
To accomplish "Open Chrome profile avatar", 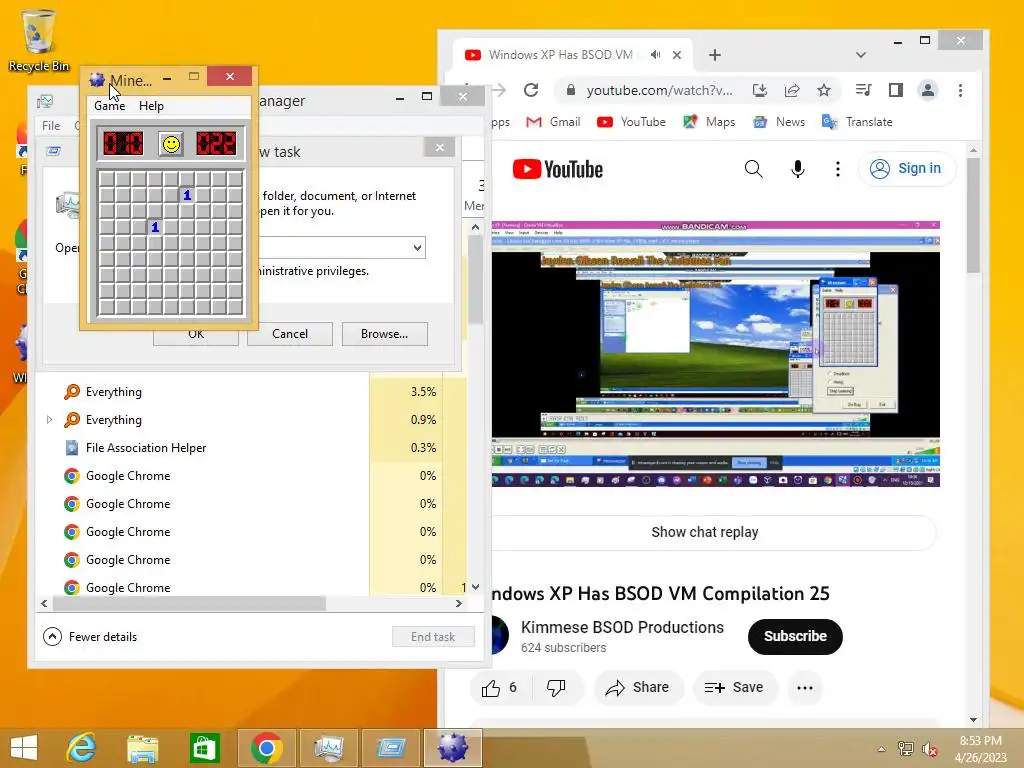I will 928,90.
